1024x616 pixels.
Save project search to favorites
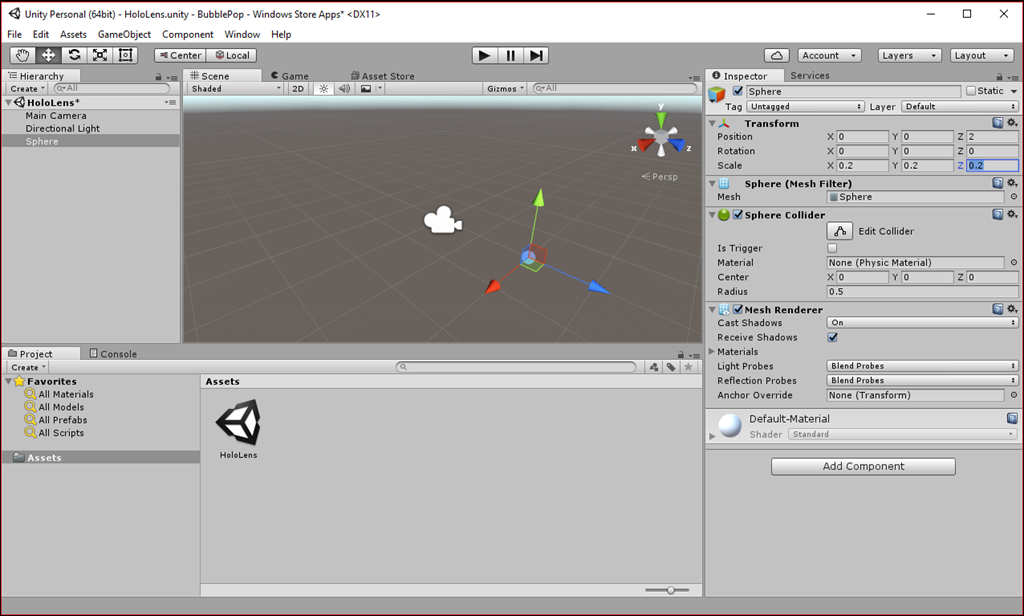(x=688, y=367)
